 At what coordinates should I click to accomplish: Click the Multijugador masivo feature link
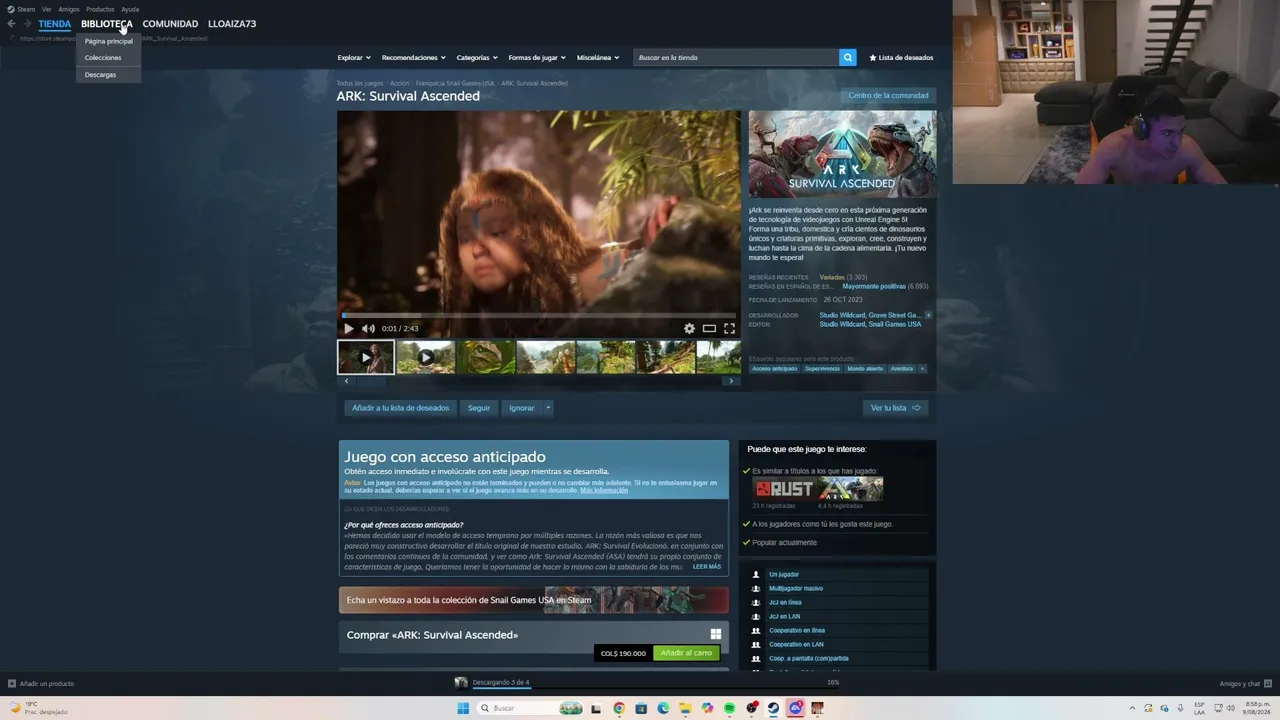pyautogui.click(x=796, y=589)
